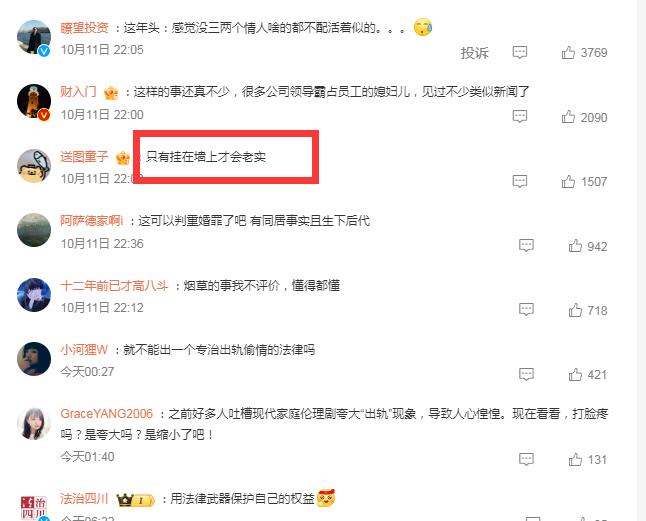Open 财入门 username link
This screenshot has height=521, width=646.
tap(78, 91)
